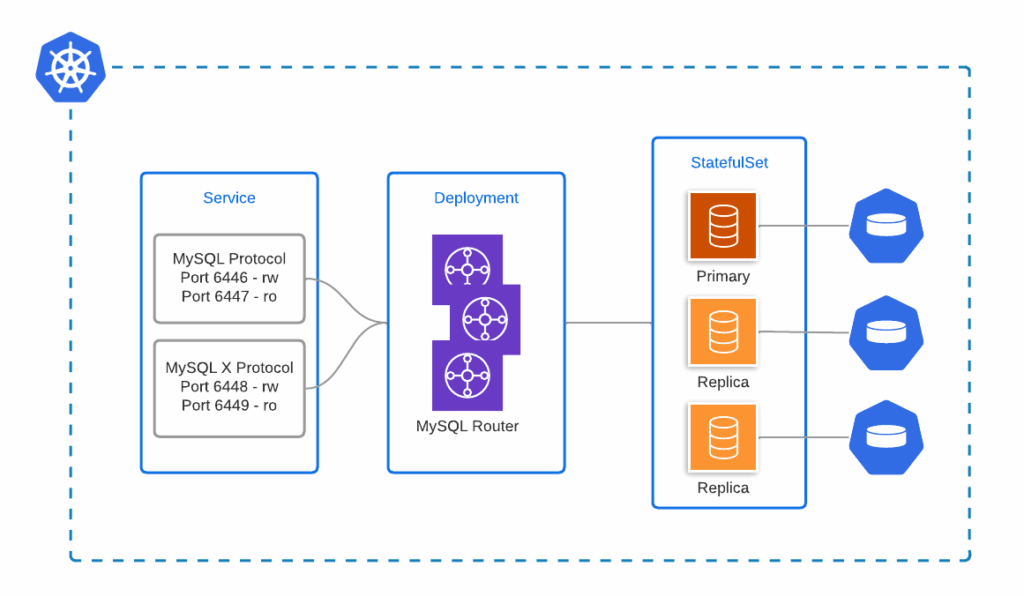Click the bottom MySQL Router icon

point(467,376)
